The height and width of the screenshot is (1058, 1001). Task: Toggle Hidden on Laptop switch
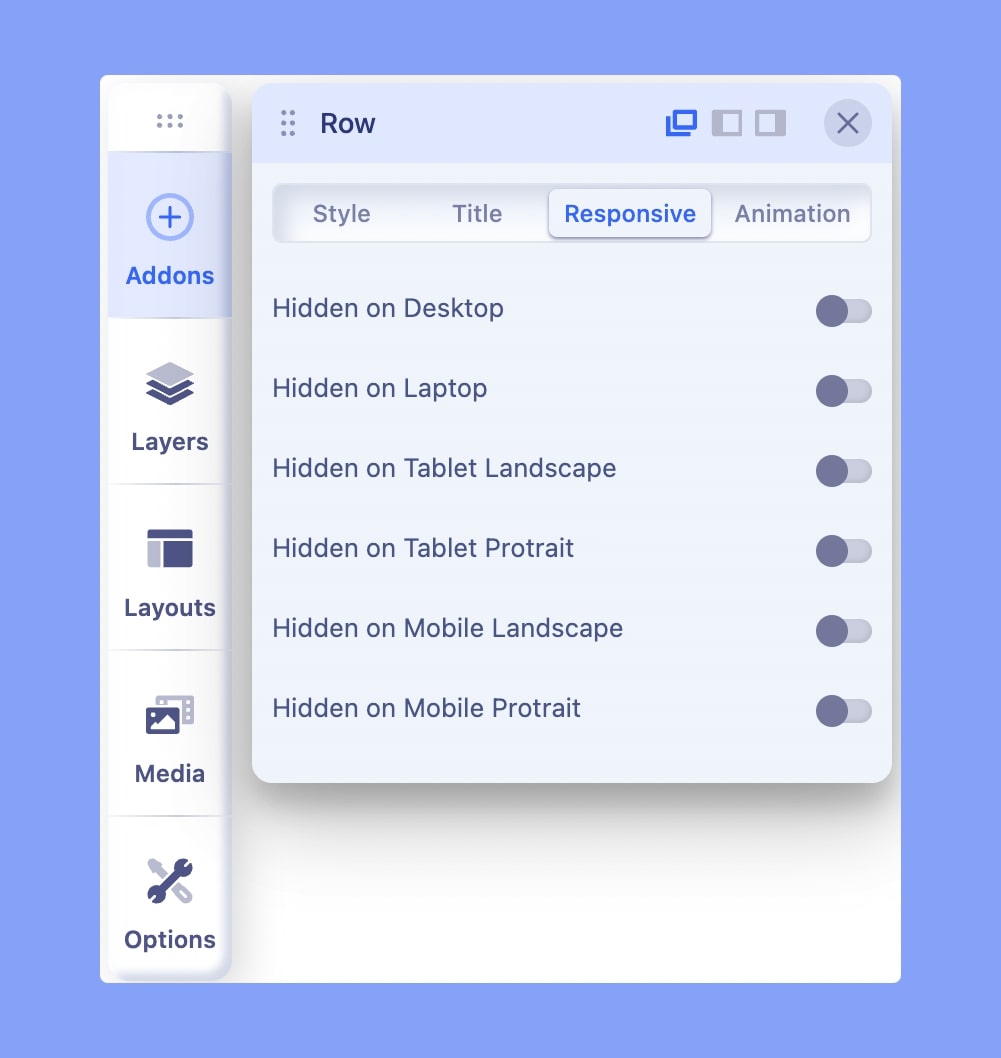point(843,391)
